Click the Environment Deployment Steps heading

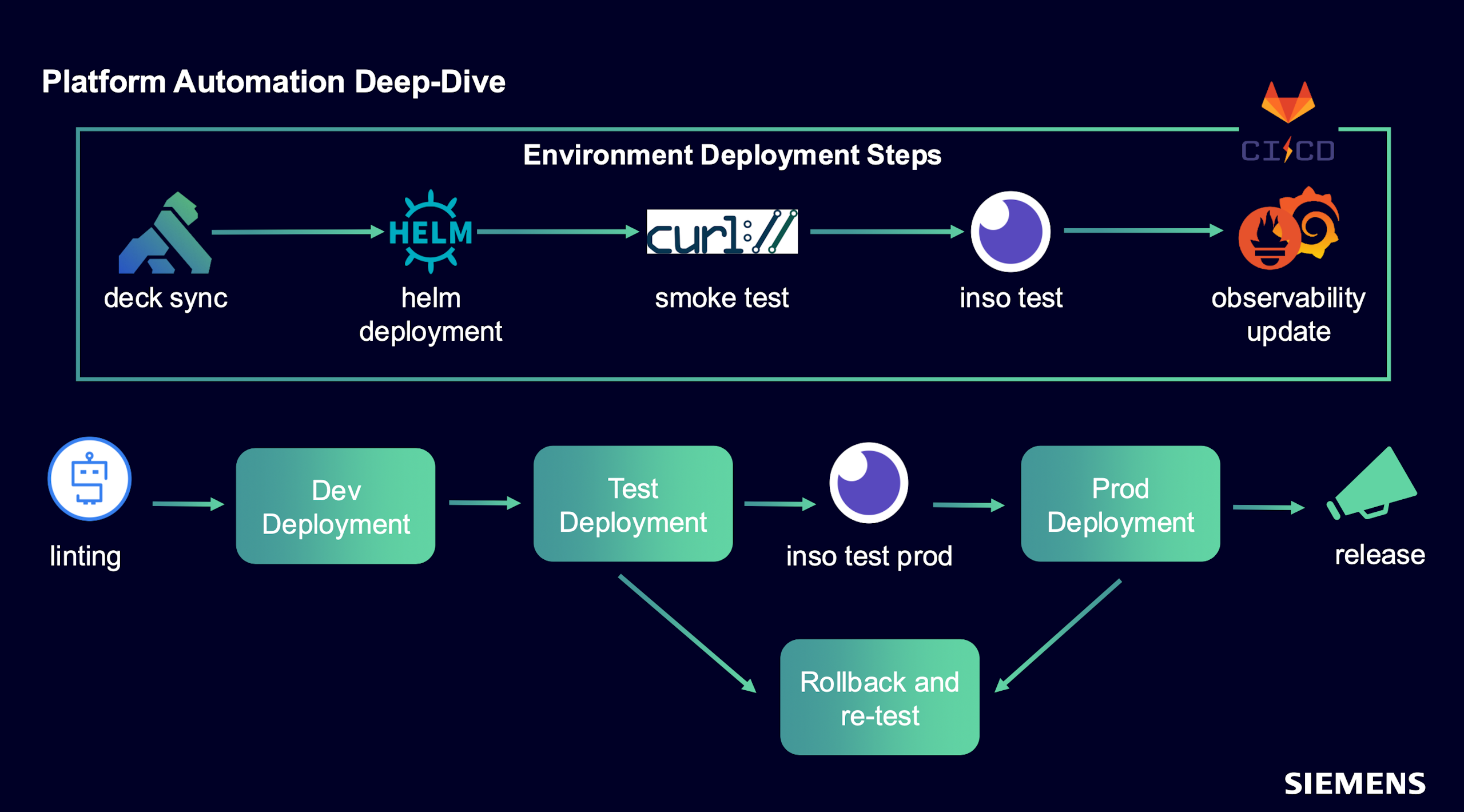coord(732,155)
